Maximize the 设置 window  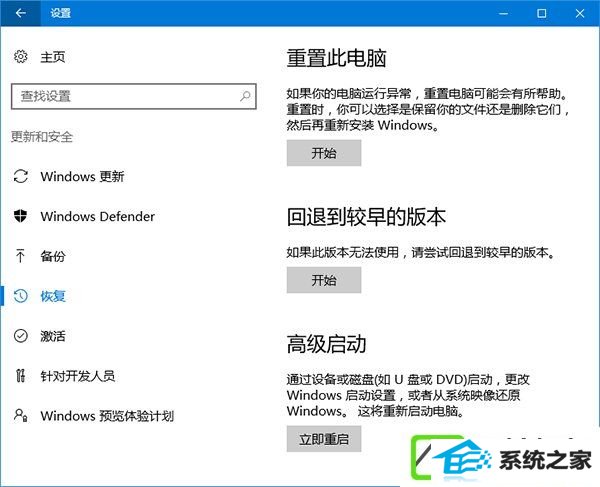point(541,13)
